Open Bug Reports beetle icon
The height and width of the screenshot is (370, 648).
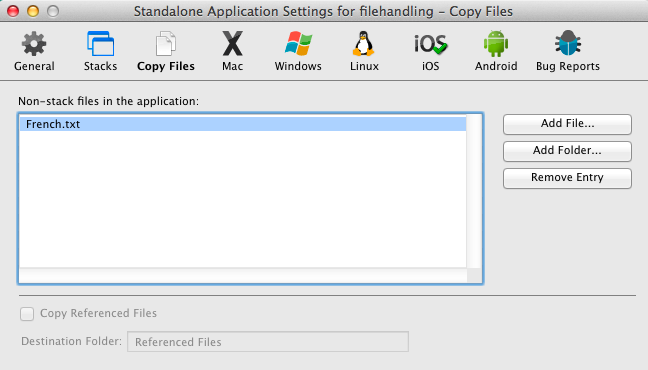pos(568,43)
